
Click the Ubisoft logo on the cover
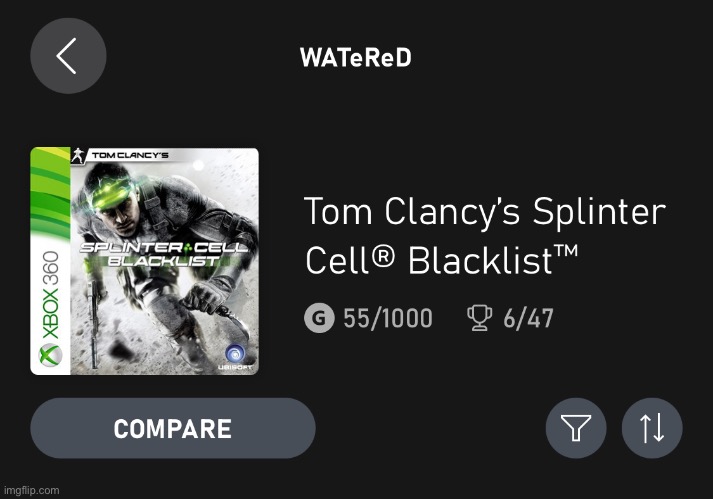tap(234, 353)
